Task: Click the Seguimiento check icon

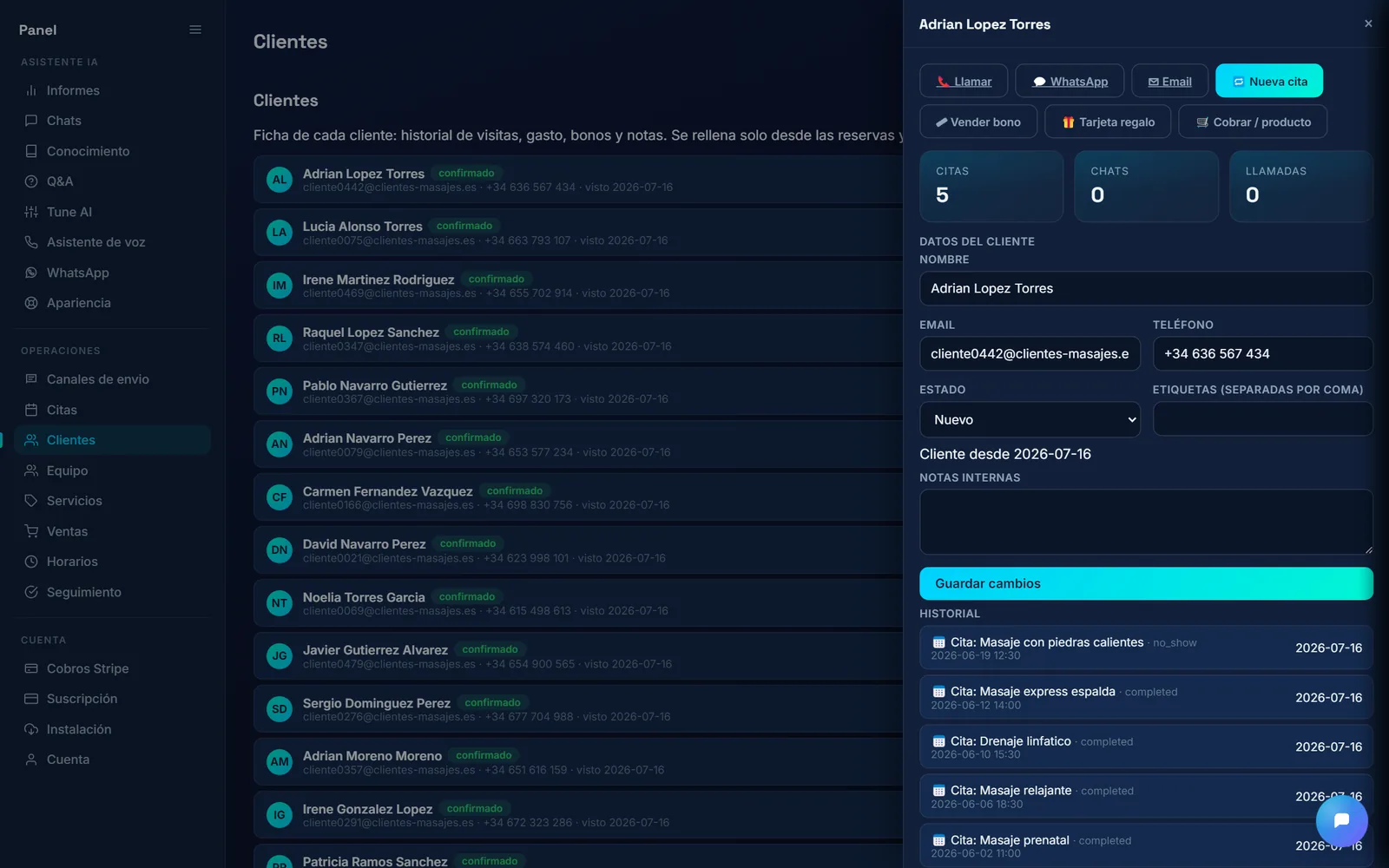Action: point(31,592)
